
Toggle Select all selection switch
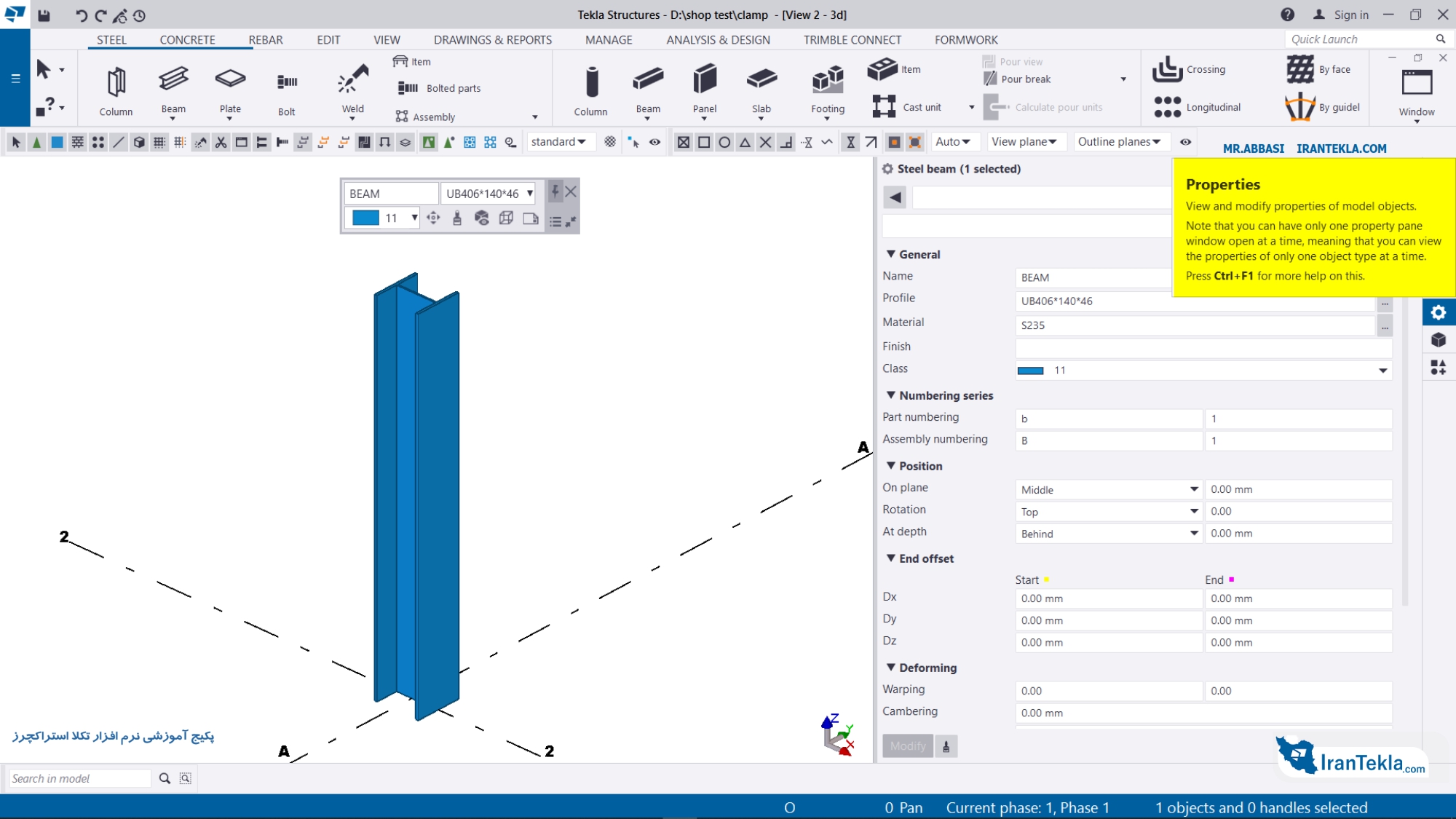pos(16,142)
